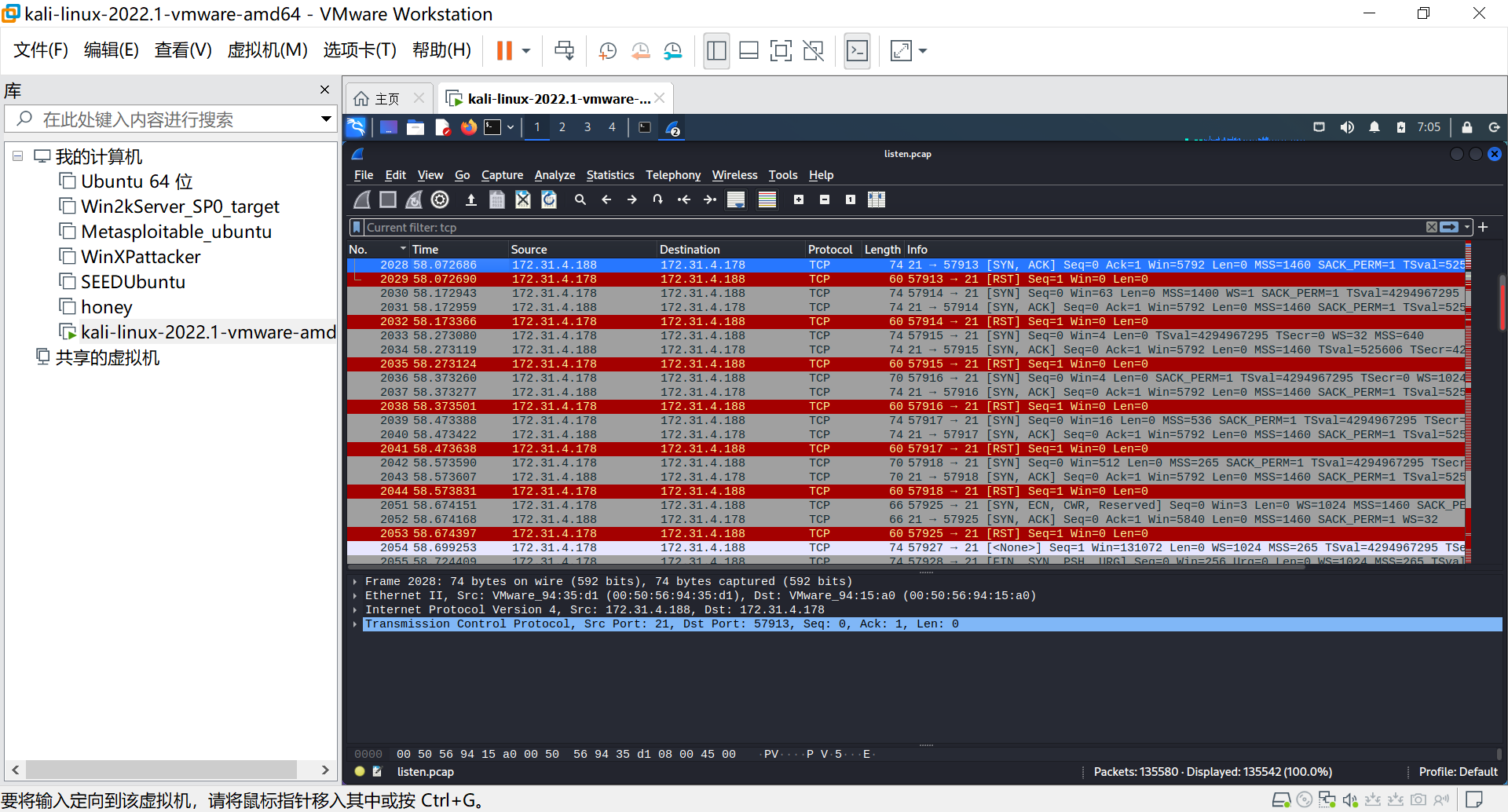
Task: Select packet 2032 RST row
Action: click(906, 322)
